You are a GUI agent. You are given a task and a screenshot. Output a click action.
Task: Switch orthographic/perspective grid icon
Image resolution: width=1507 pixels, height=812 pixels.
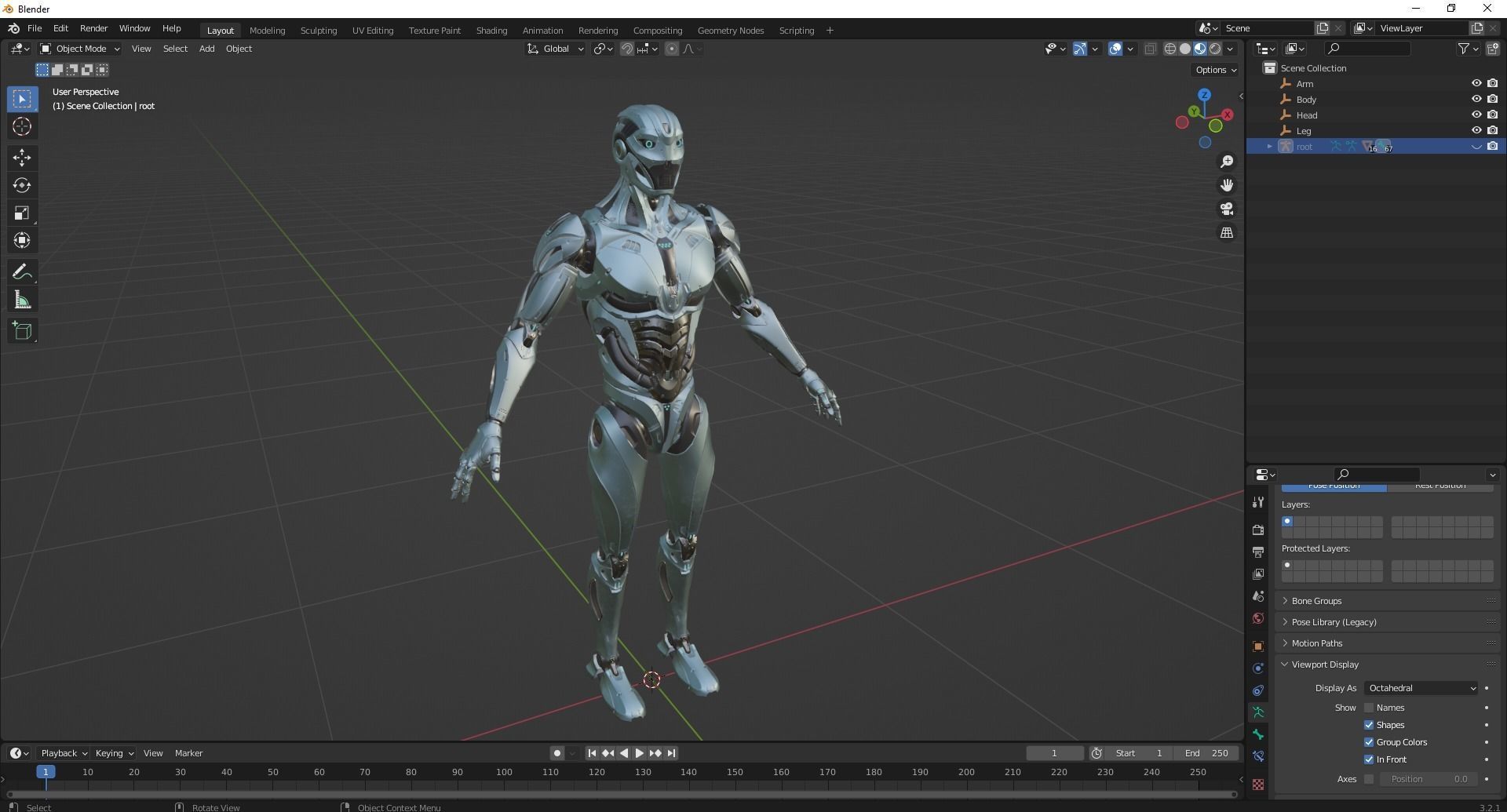pyautogui.click(x=1227, y=232)
